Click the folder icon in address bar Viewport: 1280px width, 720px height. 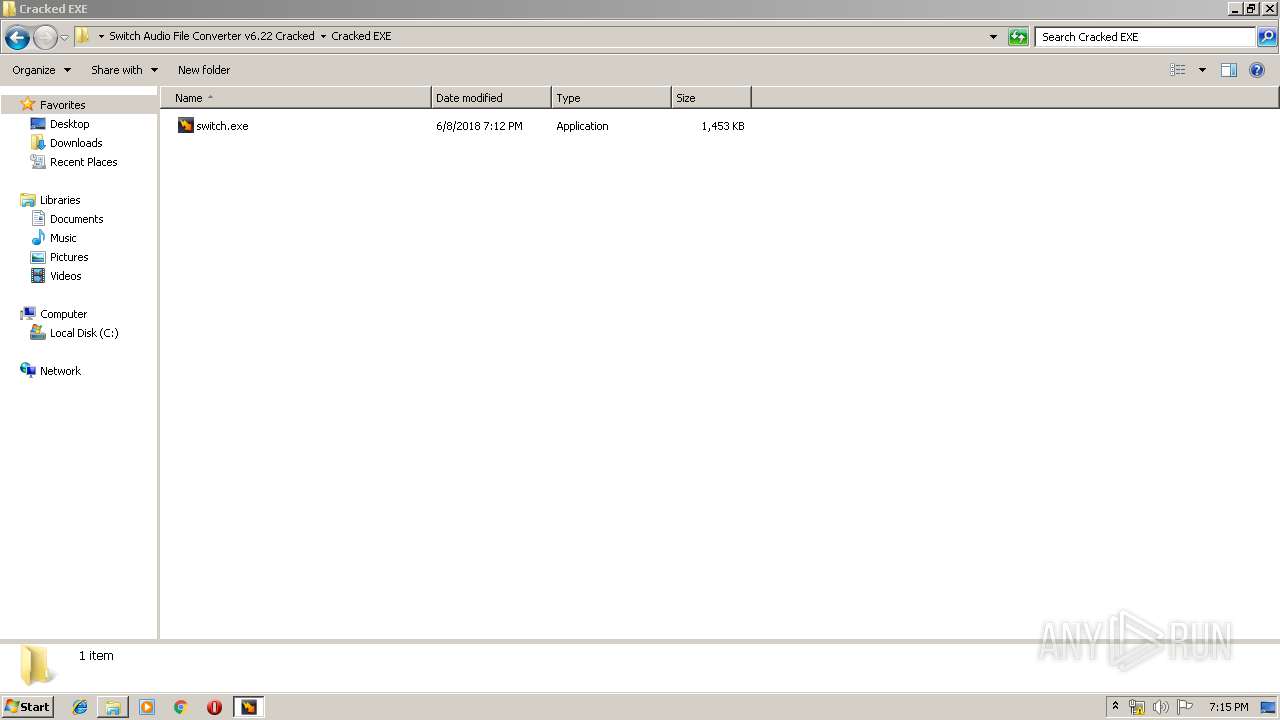(x=83, y=36)
